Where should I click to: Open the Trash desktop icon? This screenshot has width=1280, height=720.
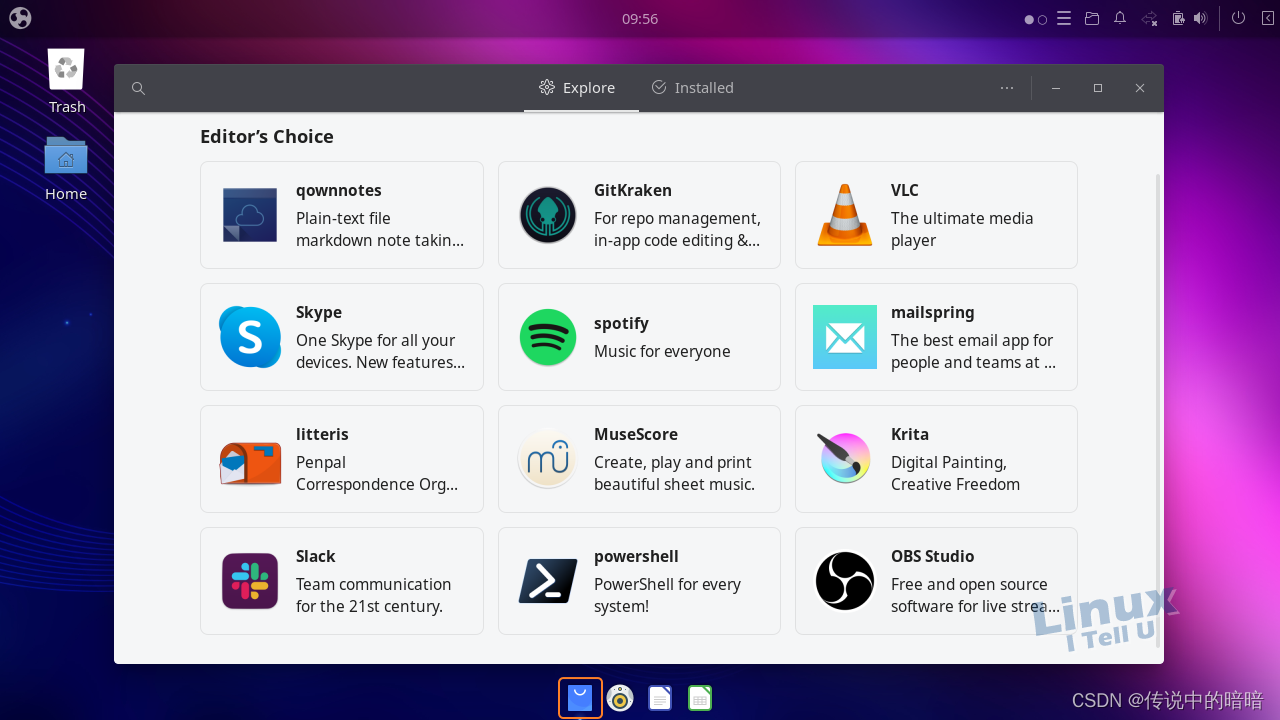click(x=66, y=81)
